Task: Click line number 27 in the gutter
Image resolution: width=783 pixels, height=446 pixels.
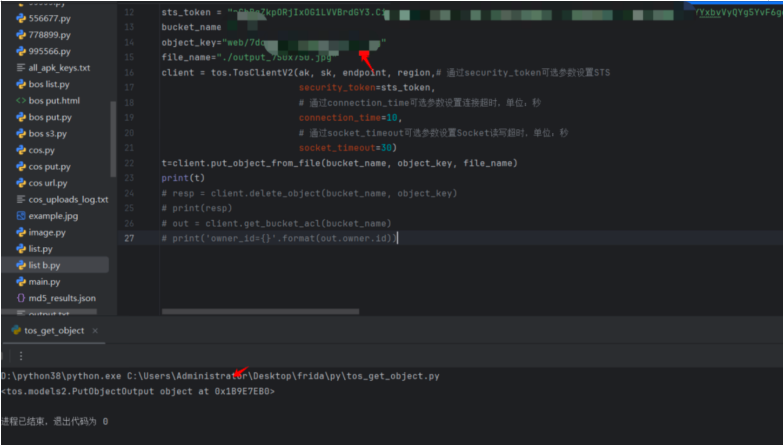Action: (129, 238)
